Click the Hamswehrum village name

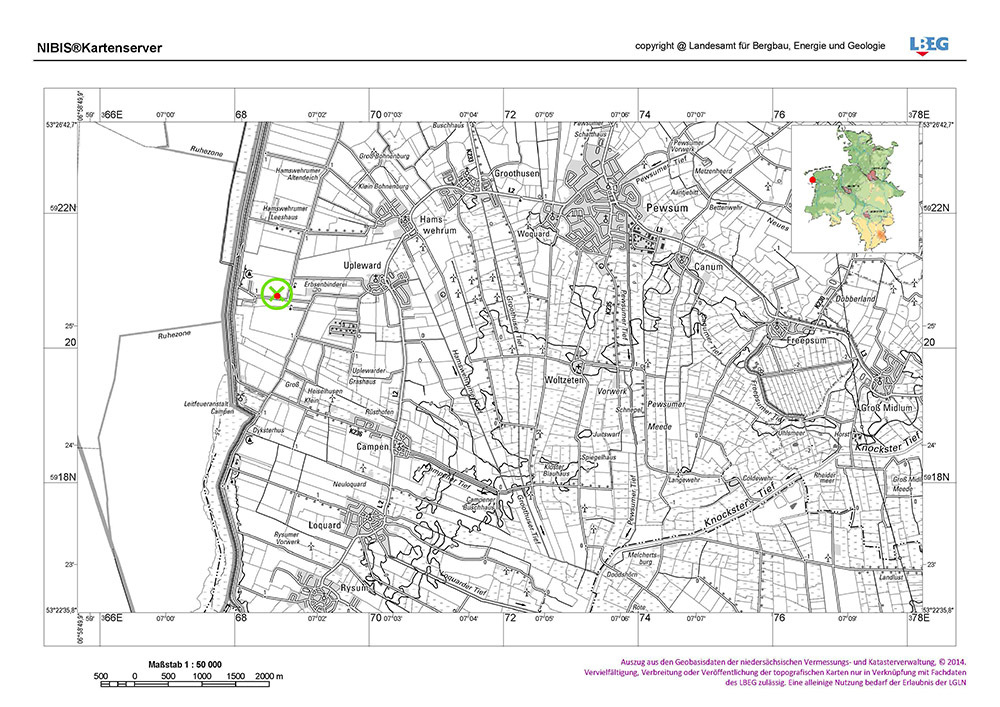click(x=438, y=224)
